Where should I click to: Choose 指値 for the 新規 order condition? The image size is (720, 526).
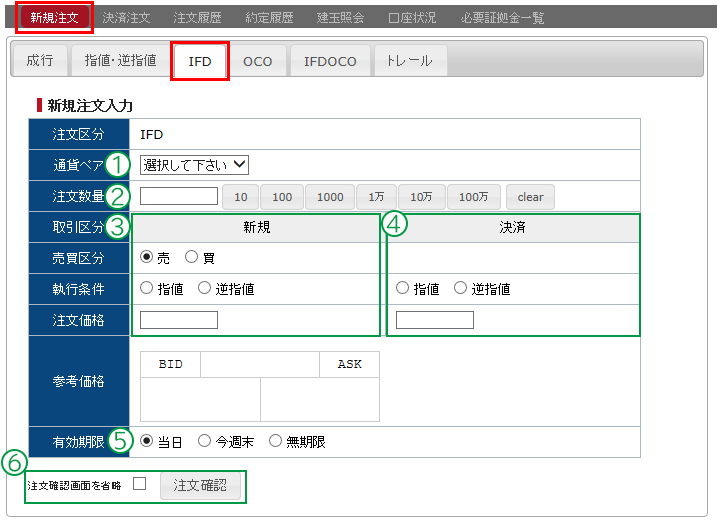click(x=146, y=288)
